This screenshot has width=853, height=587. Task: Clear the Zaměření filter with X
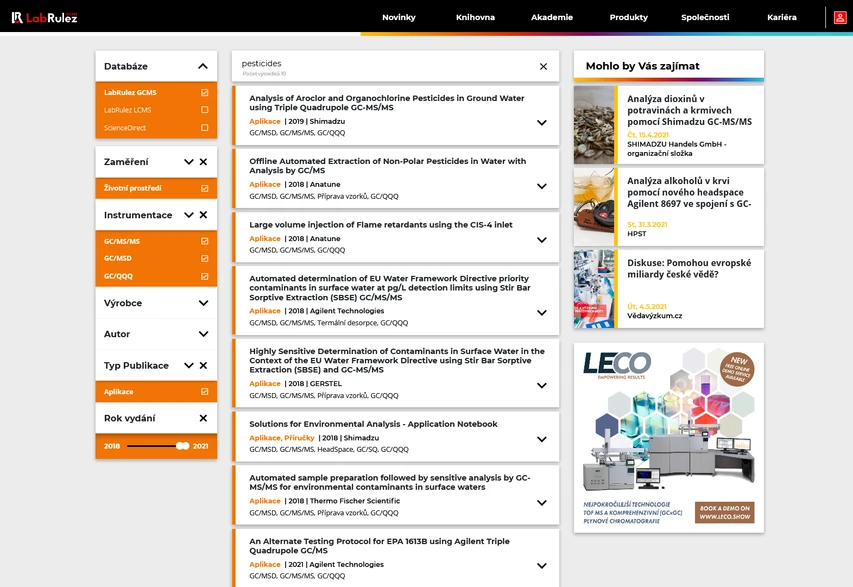tap(203, 162)
